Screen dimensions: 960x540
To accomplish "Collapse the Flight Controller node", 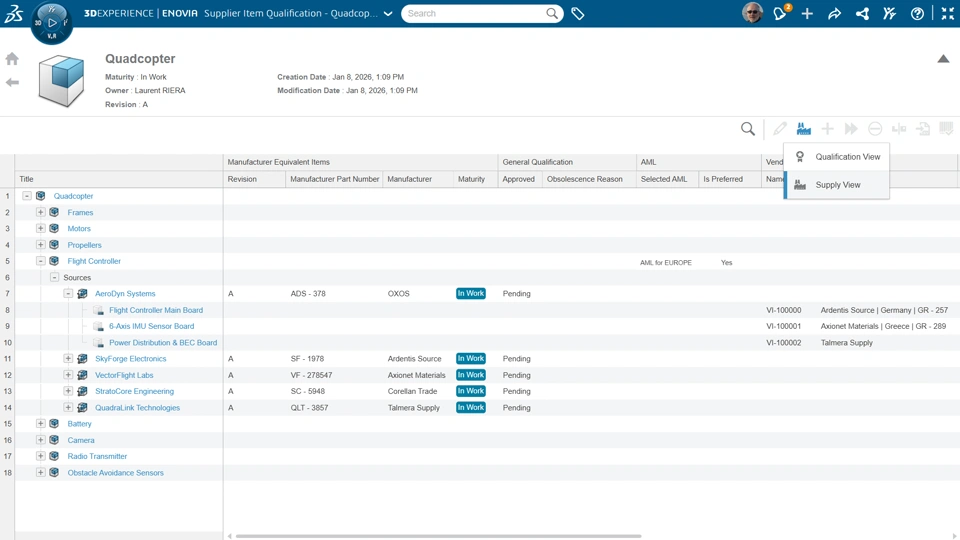I will (x=40, y=261).
